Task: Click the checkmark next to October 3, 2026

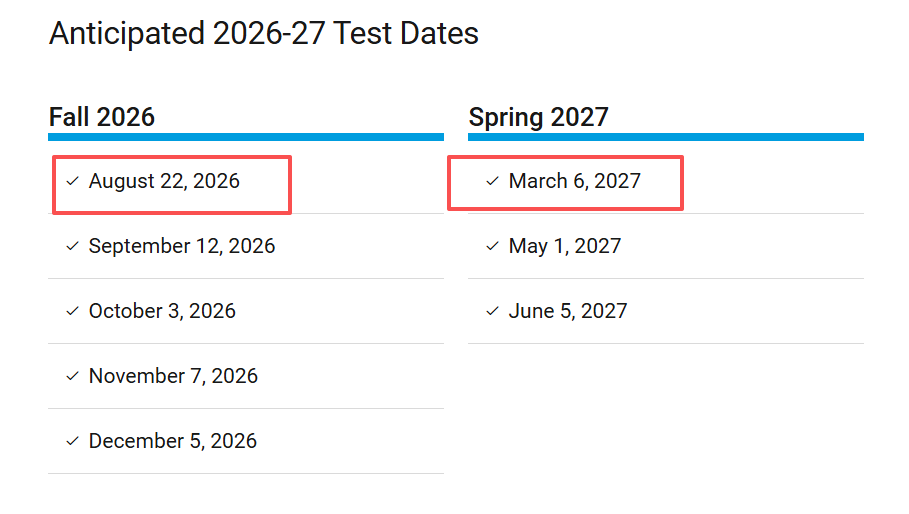Action: (x=72, y=311)
